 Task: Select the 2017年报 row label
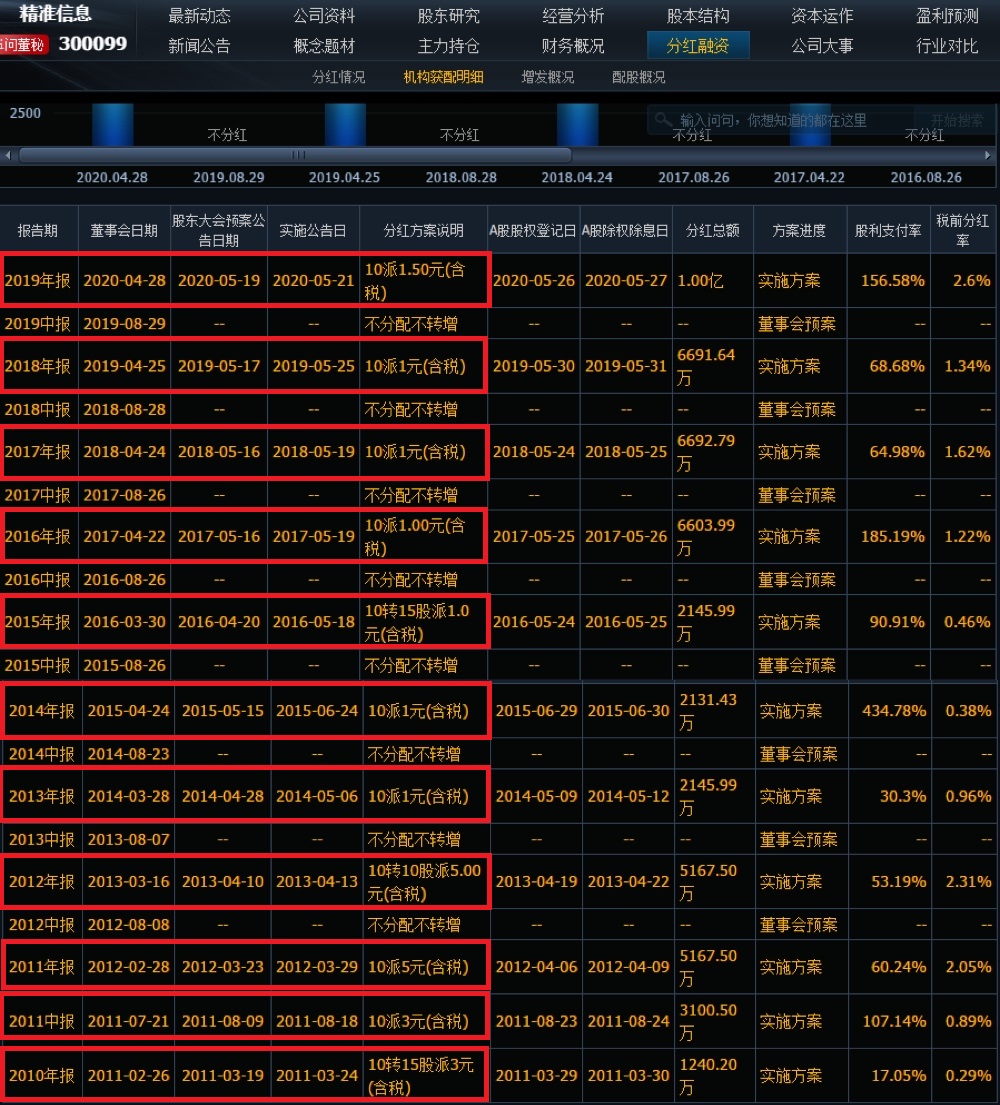click(37, 452)
